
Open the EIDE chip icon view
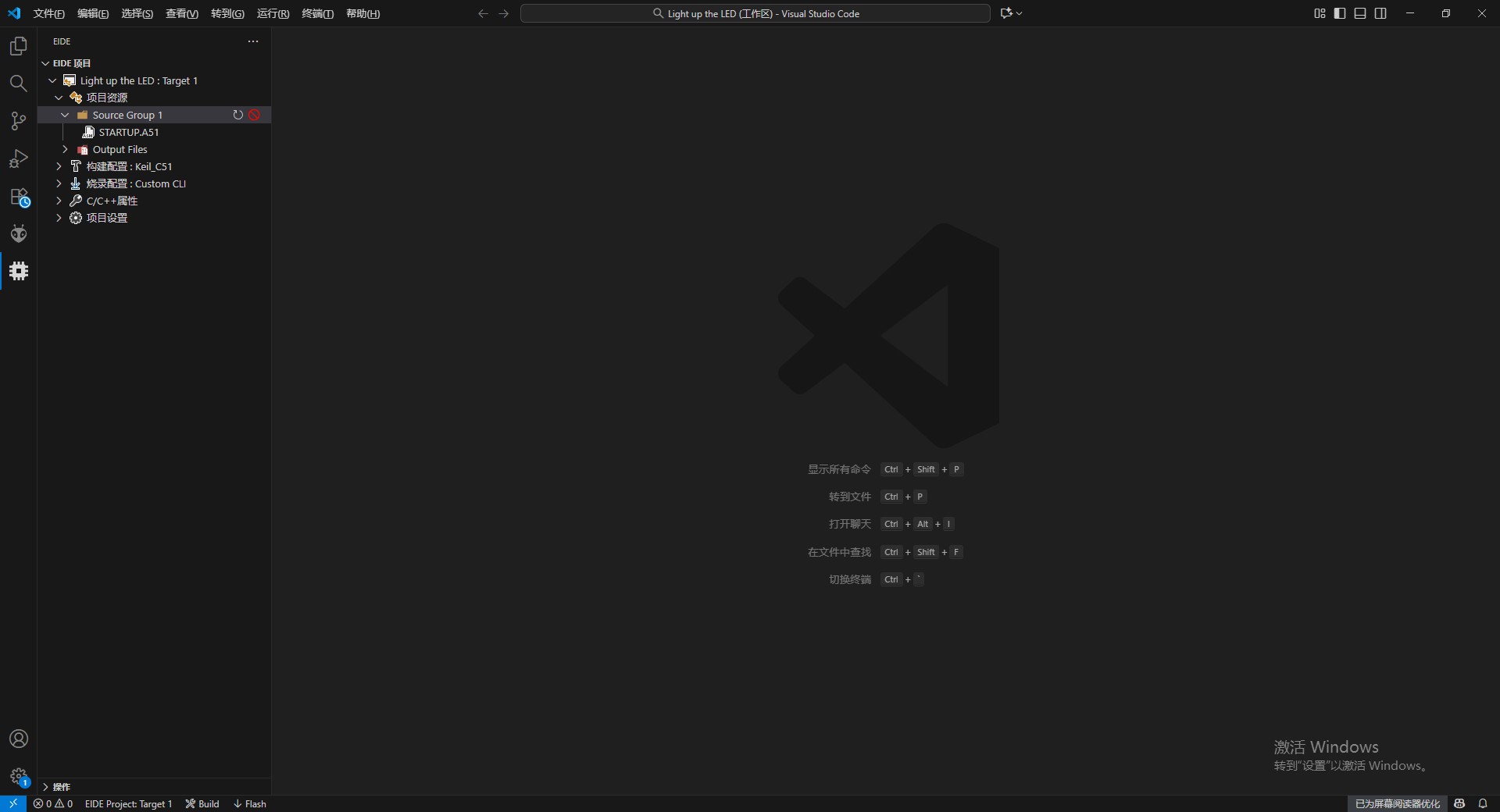point(19,271)
